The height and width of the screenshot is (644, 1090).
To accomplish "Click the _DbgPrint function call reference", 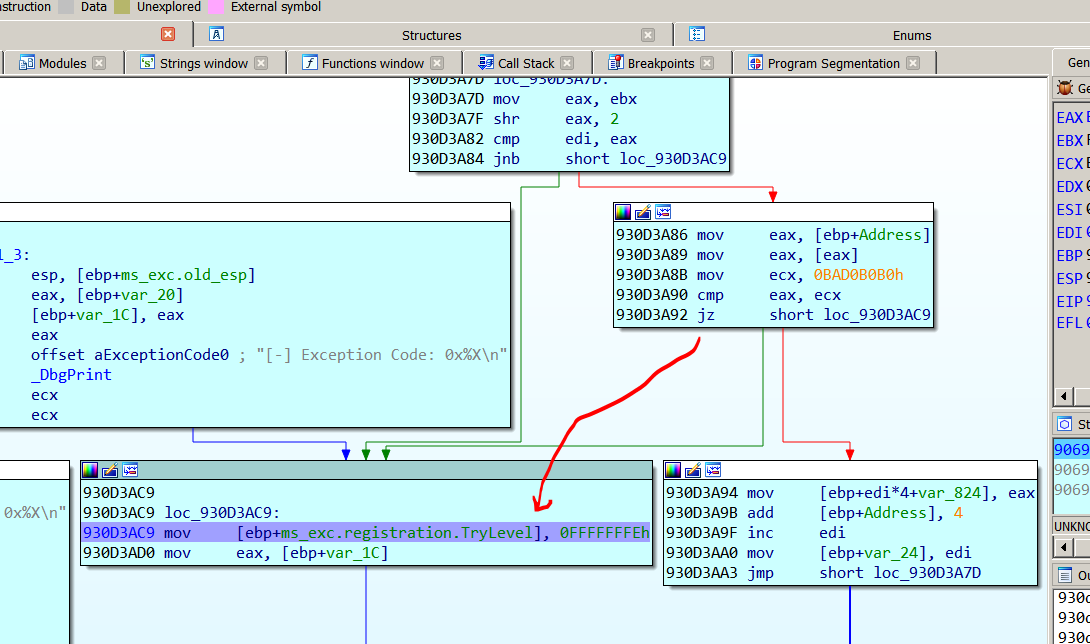I will (71, 375).
